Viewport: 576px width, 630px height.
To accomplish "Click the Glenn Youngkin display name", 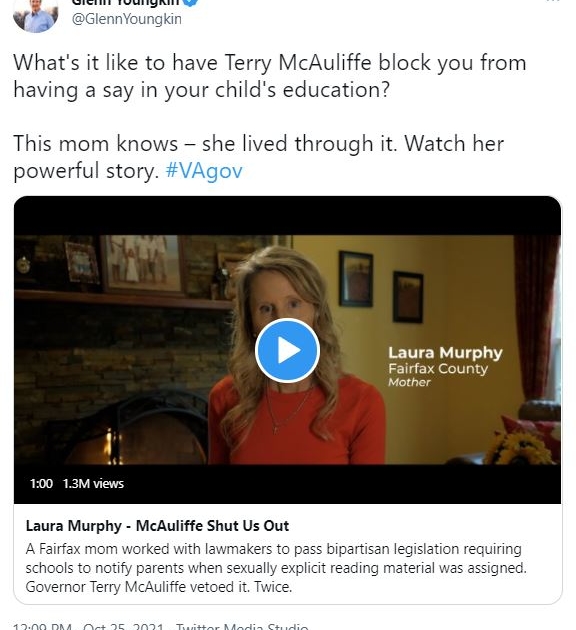I will tap(125, 3).
